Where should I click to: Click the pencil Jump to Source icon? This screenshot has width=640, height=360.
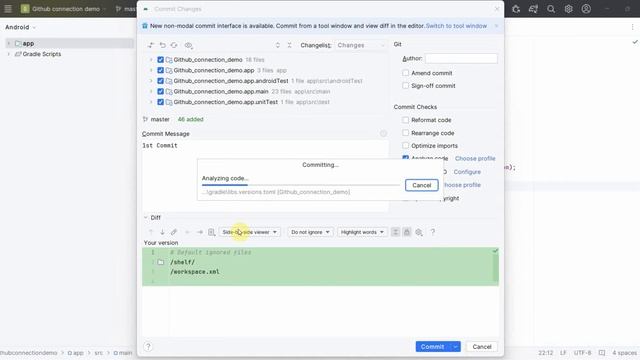pos(174,232)
